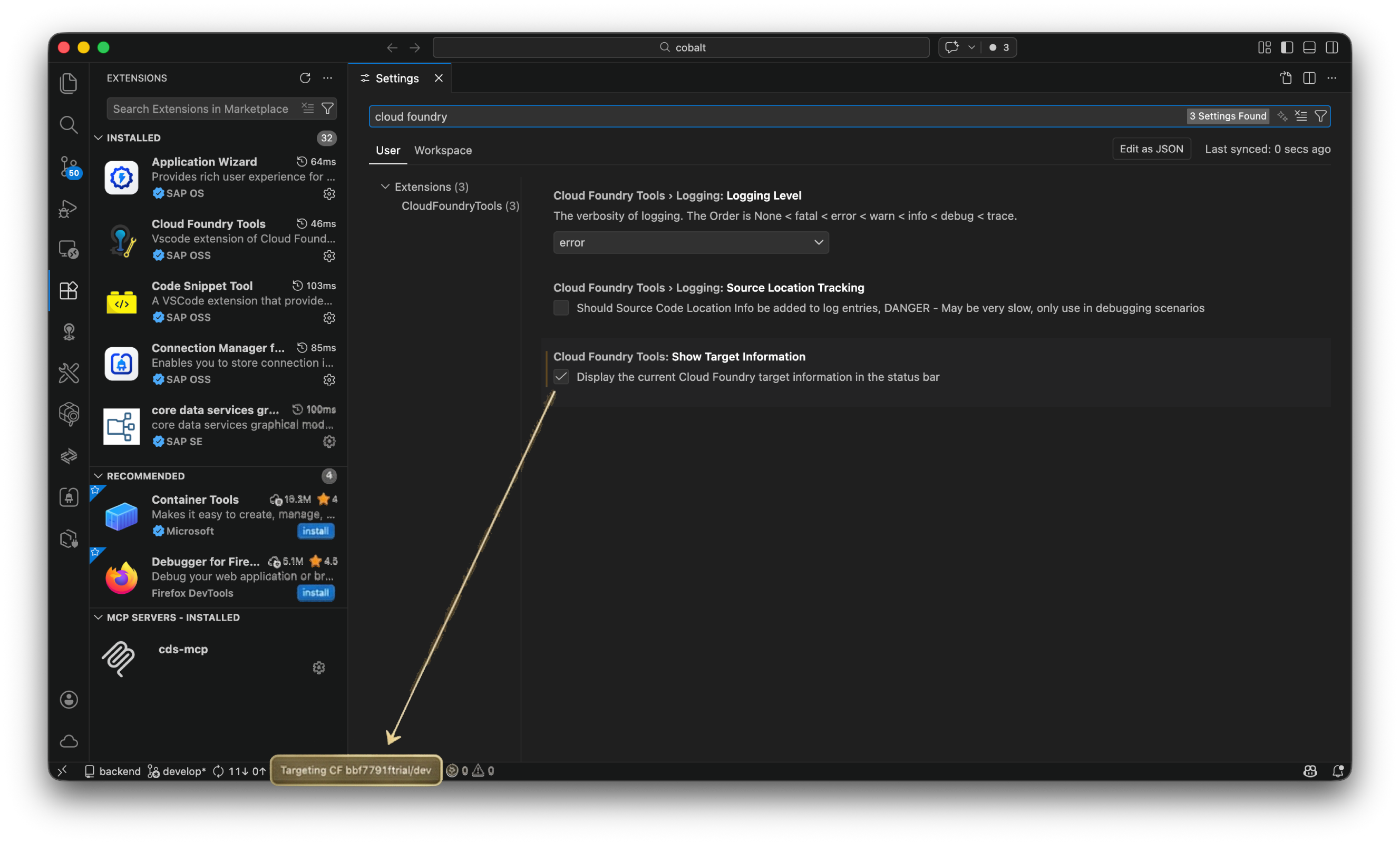Refresh the extensions list
The height and width of the screenshot is (843, 1400).
[305, 78]
